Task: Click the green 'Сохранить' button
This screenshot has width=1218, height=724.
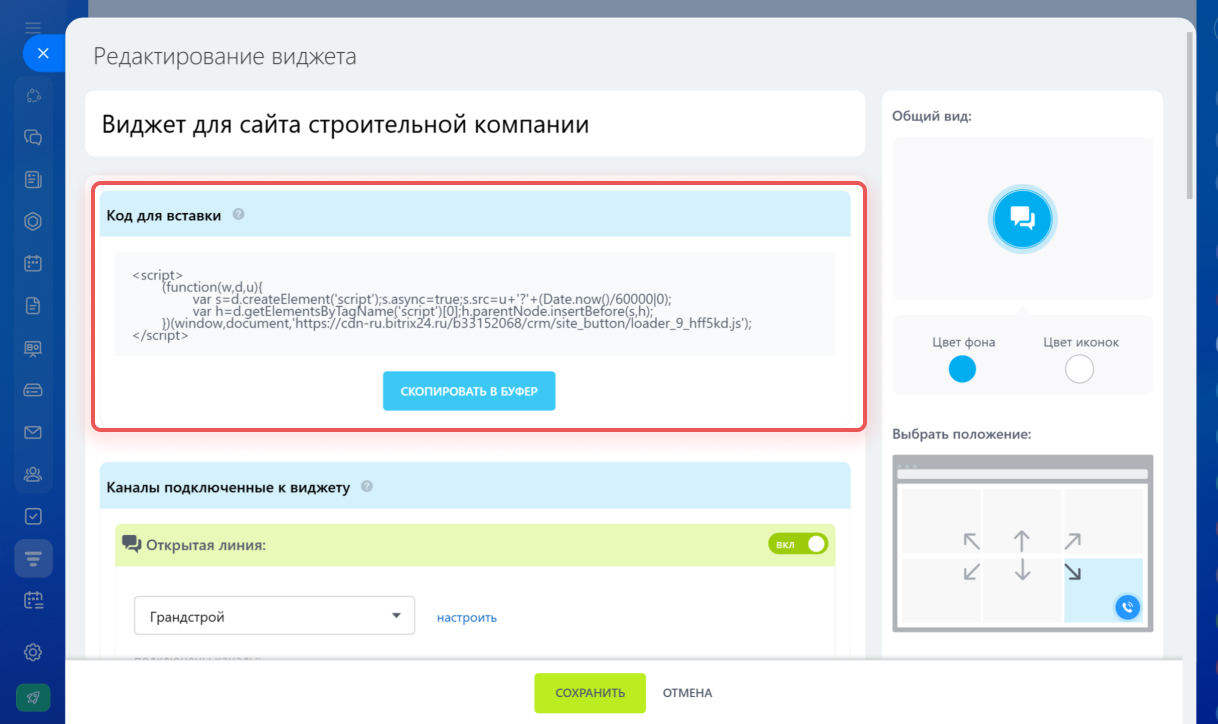Action: [590, 693]
